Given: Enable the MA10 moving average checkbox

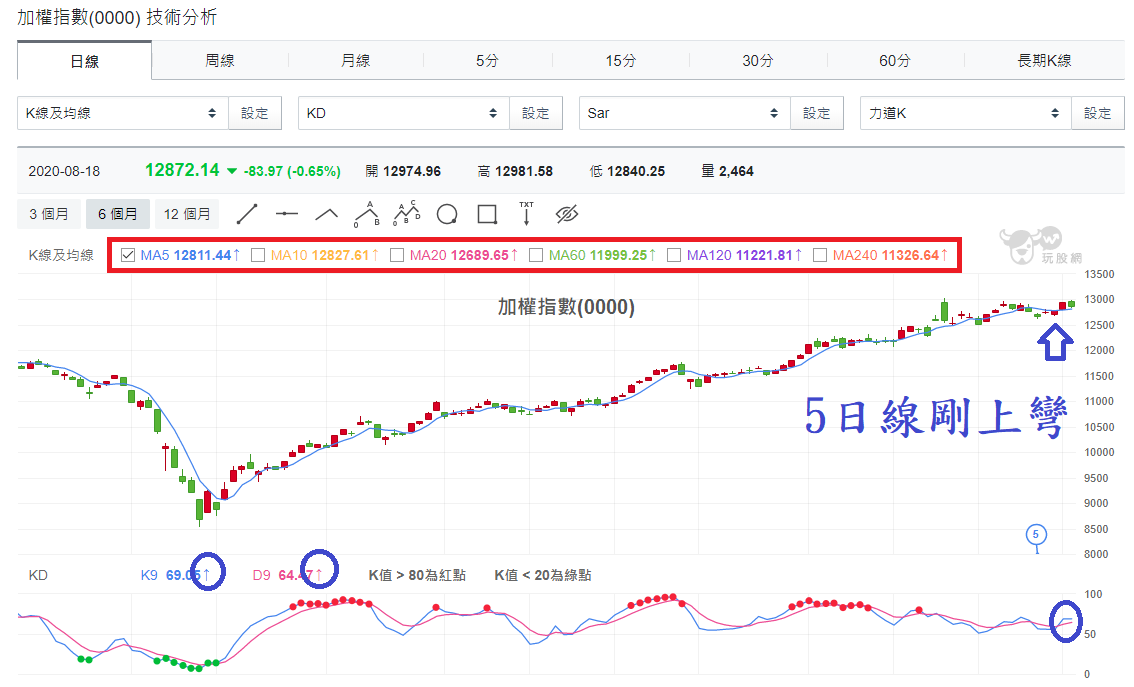Looking at the screenshot, I should pyautogui.click(x=258, y=255).
